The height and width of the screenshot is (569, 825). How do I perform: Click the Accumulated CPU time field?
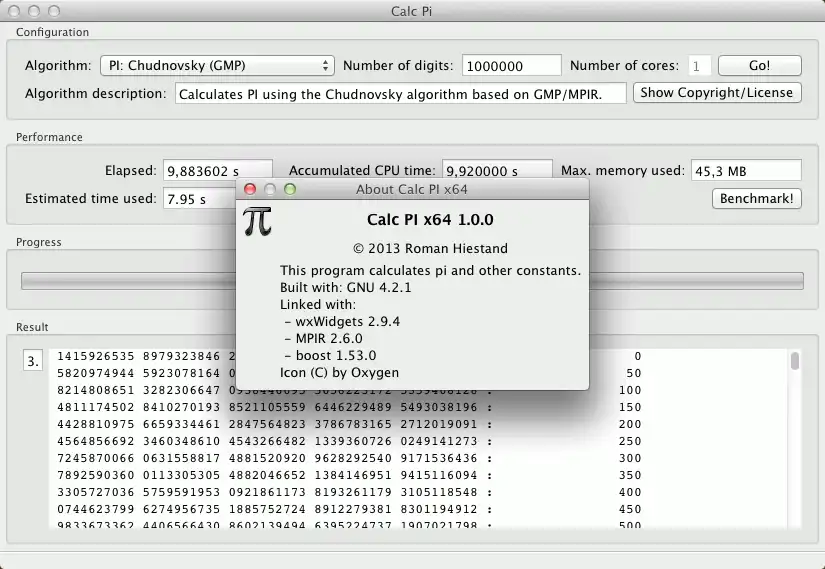tap(497, 171)
